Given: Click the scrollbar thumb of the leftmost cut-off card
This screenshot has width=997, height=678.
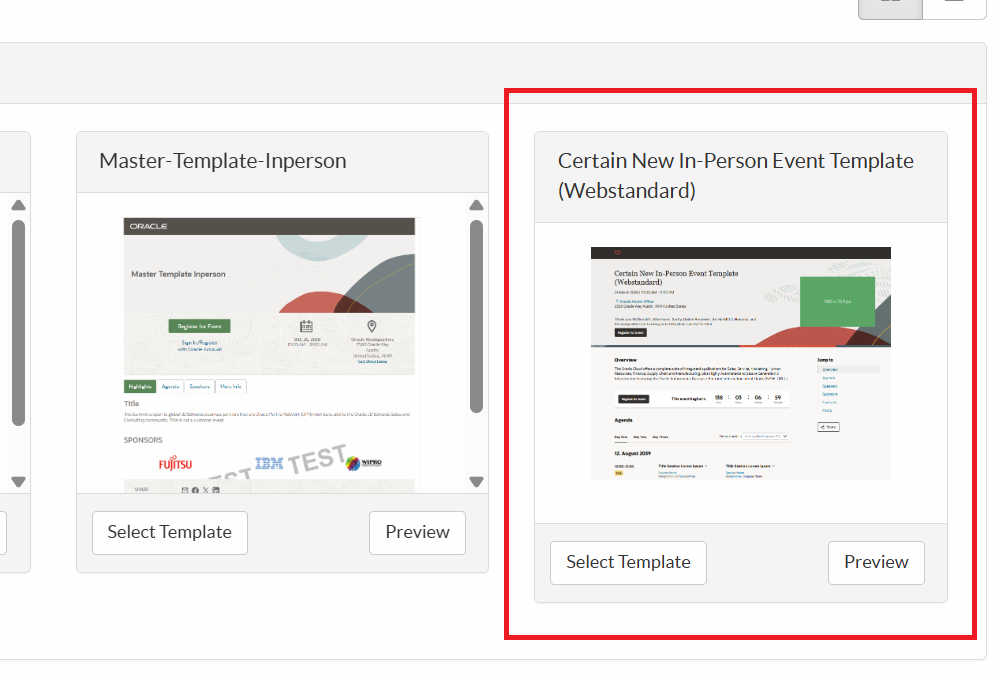Looking at the screenshot, I should pyautogui.click(x=18, y=322).
